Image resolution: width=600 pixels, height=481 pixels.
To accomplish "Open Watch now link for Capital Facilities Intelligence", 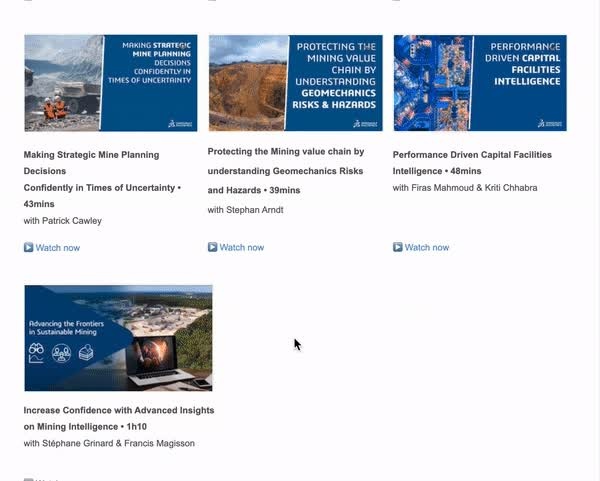I will [427, 247].
